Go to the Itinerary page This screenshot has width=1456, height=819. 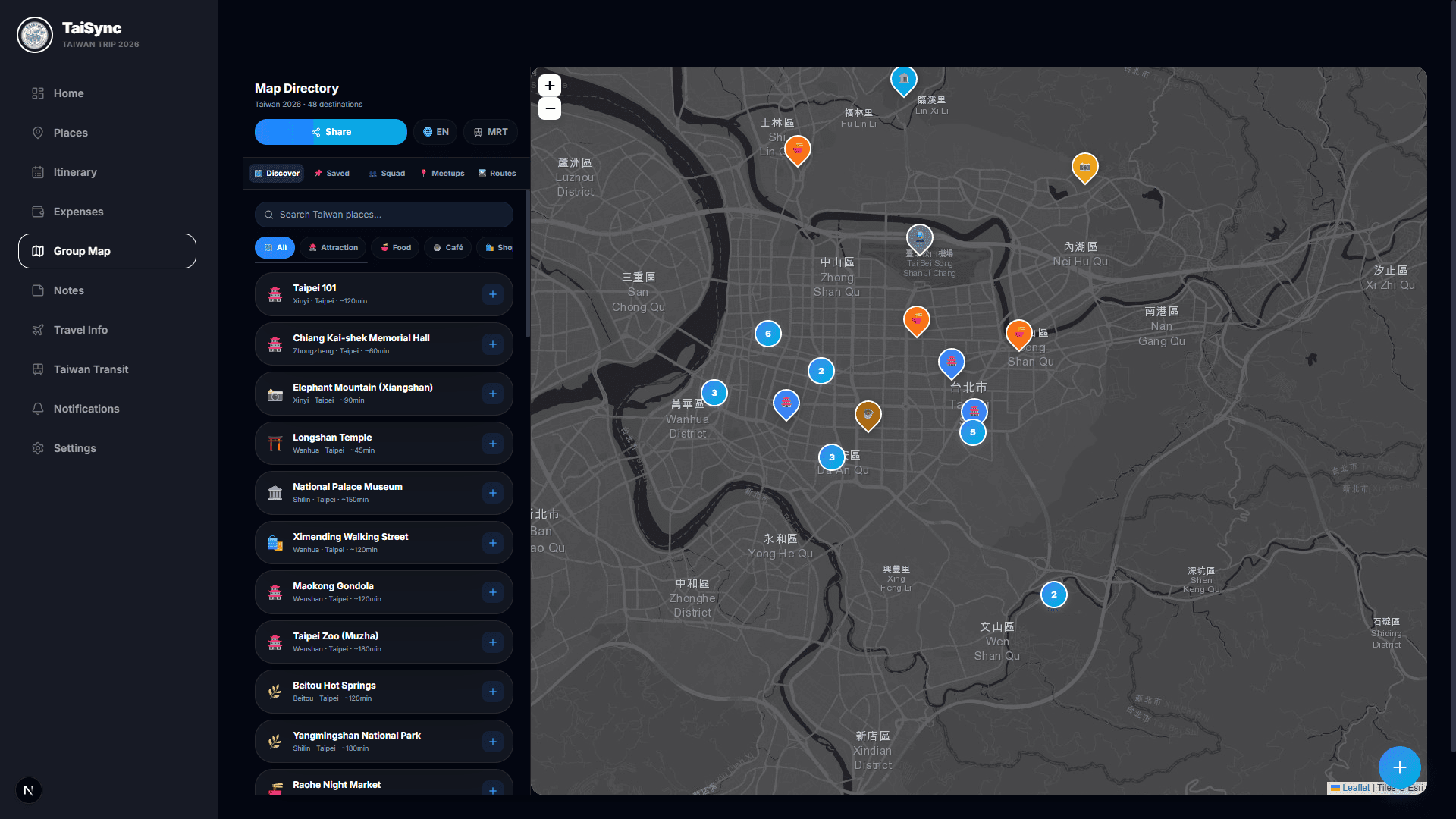coord(107,172)
